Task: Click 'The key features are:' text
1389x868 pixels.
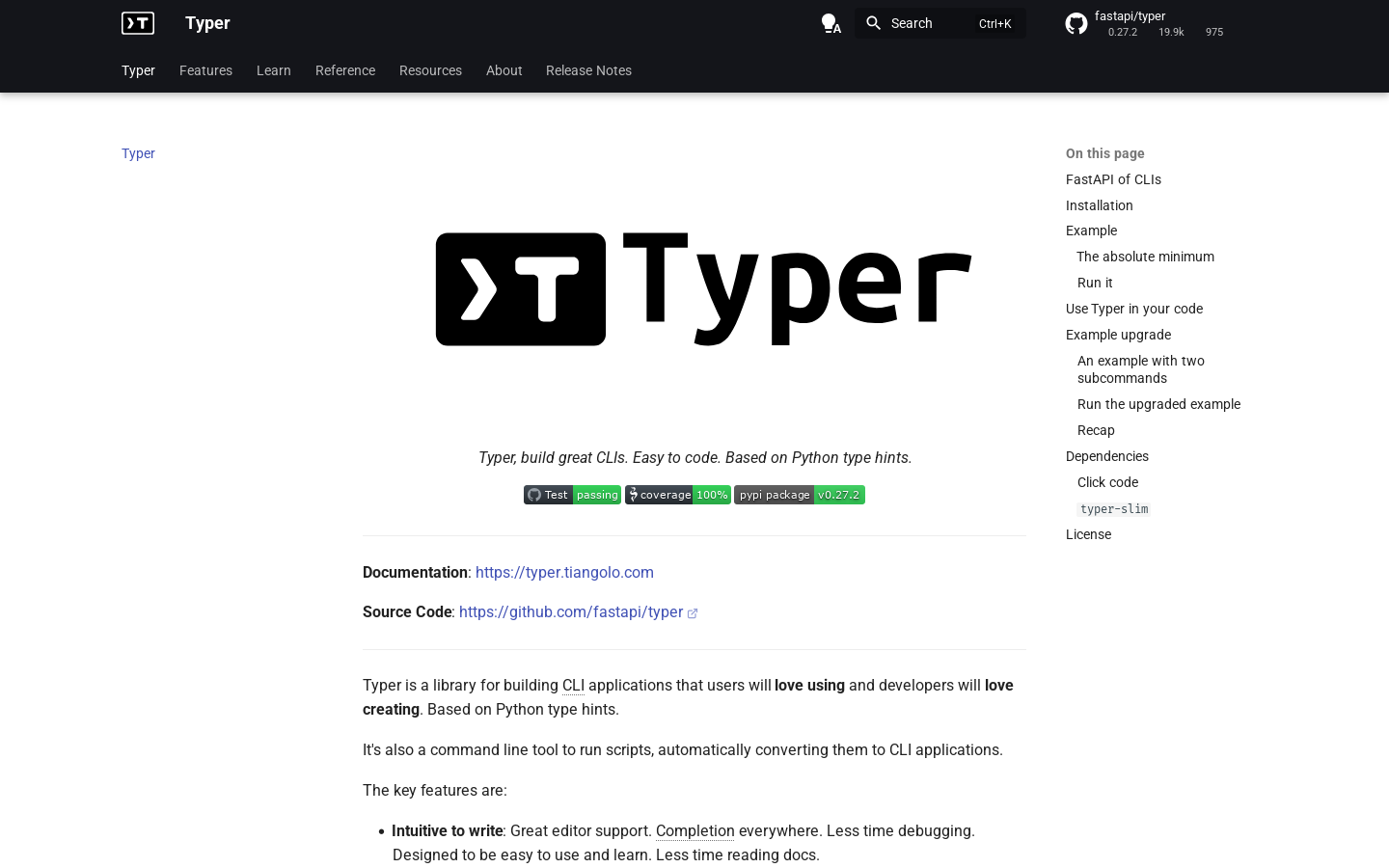Action: (x=435, y=790)
